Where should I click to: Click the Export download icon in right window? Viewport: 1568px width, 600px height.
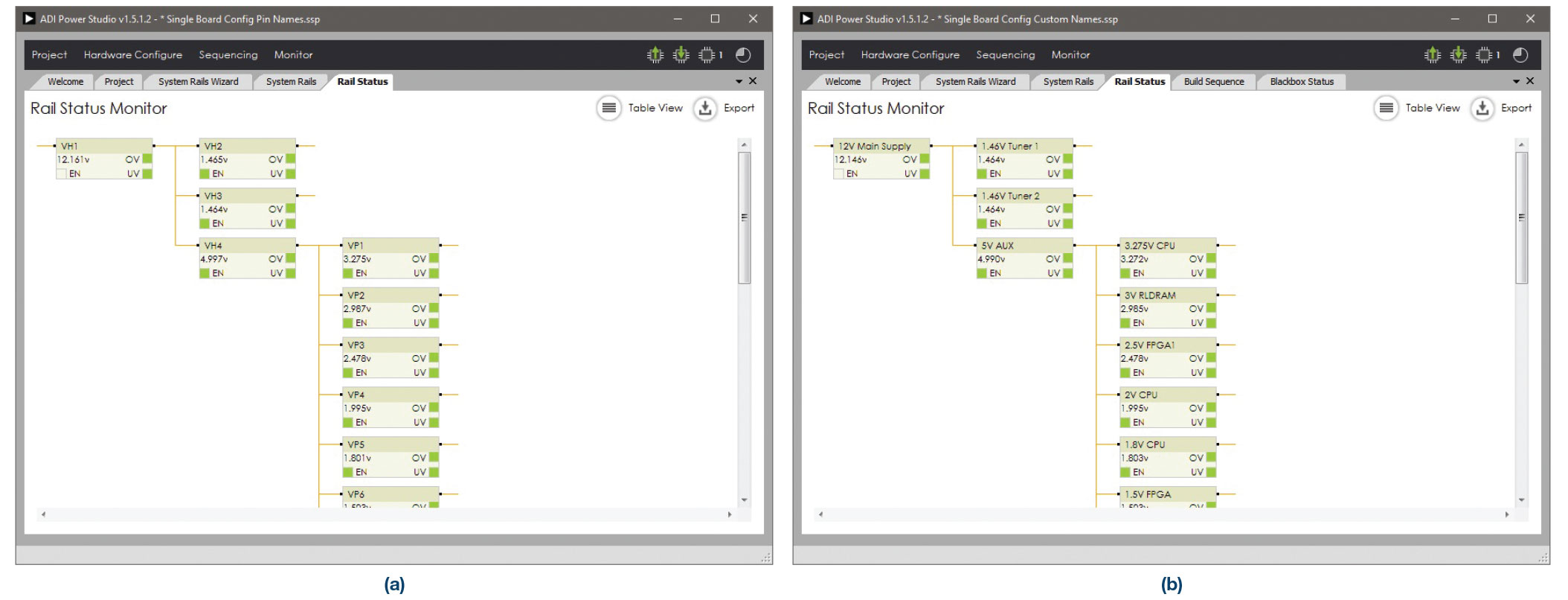(x=1482, y=108)
